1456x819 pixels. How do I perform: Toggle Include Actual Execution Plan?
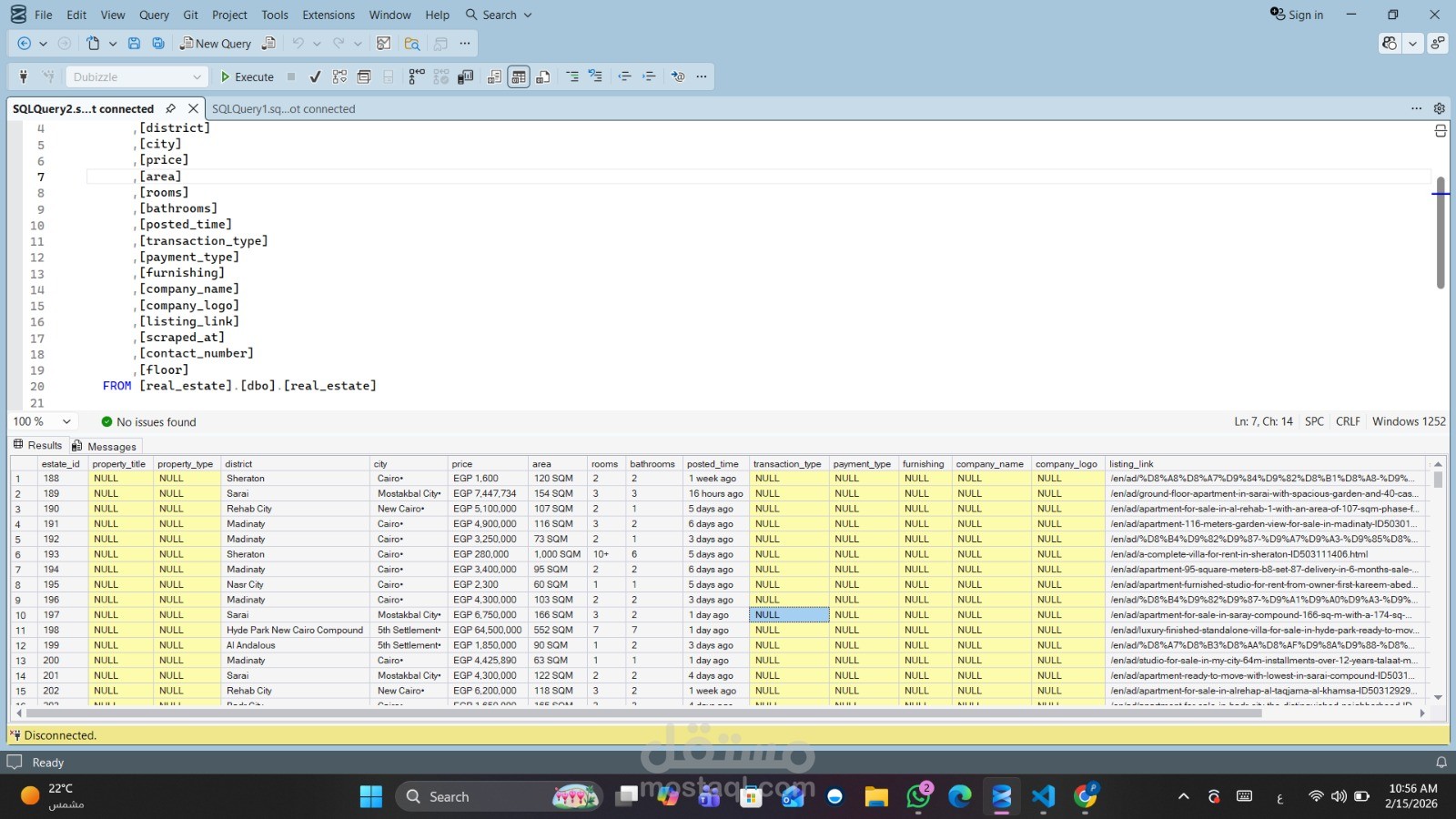tap(417, 77)
